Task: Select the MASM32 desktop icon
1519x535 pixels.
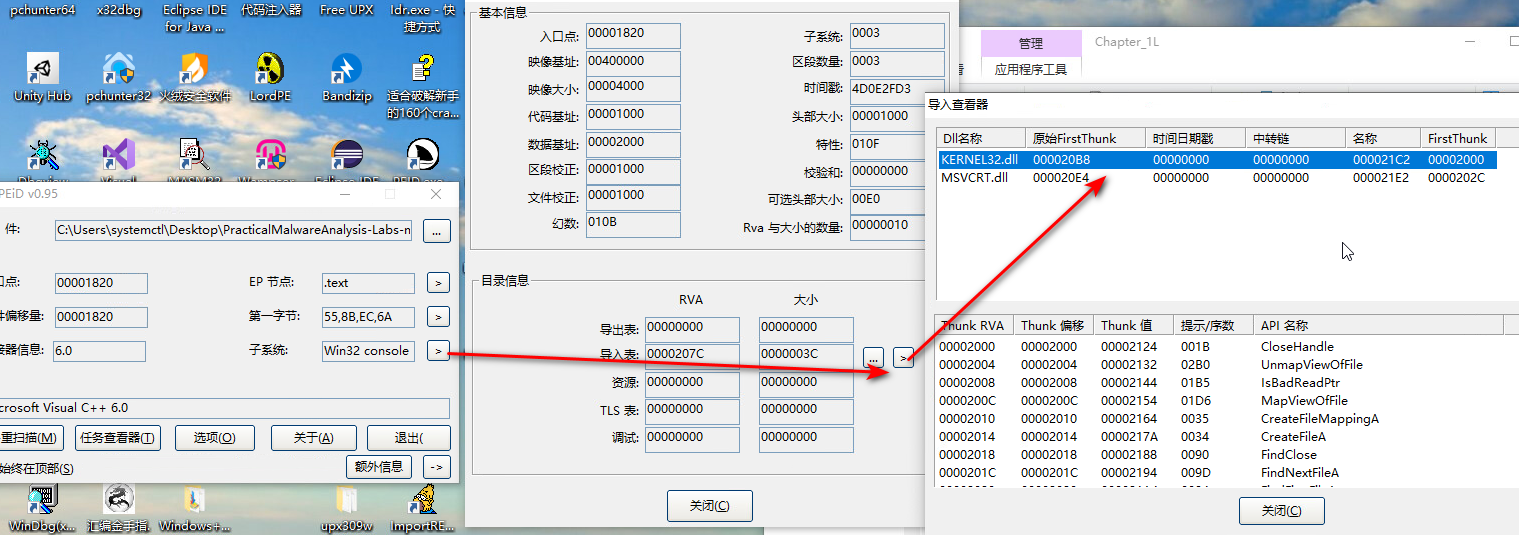Action: 194,155
